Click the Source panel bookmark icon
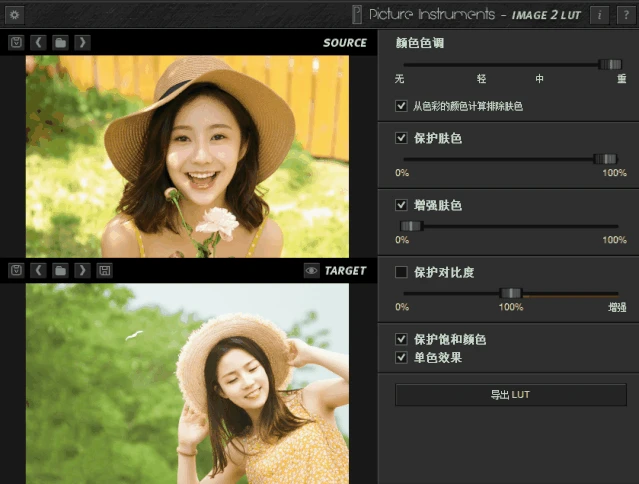 coord(16,42)
